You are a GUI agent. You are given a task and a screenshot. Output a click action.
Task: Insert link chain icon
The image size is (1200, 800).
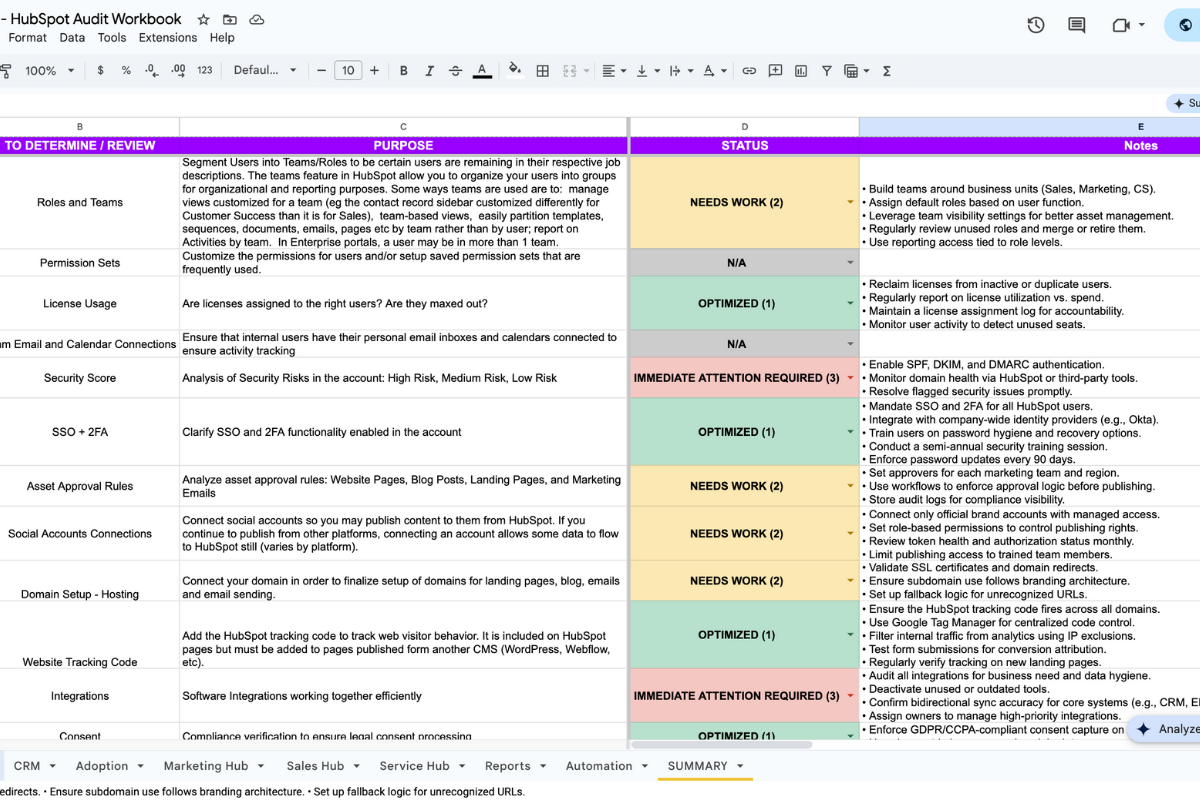[x=749, y=71]
